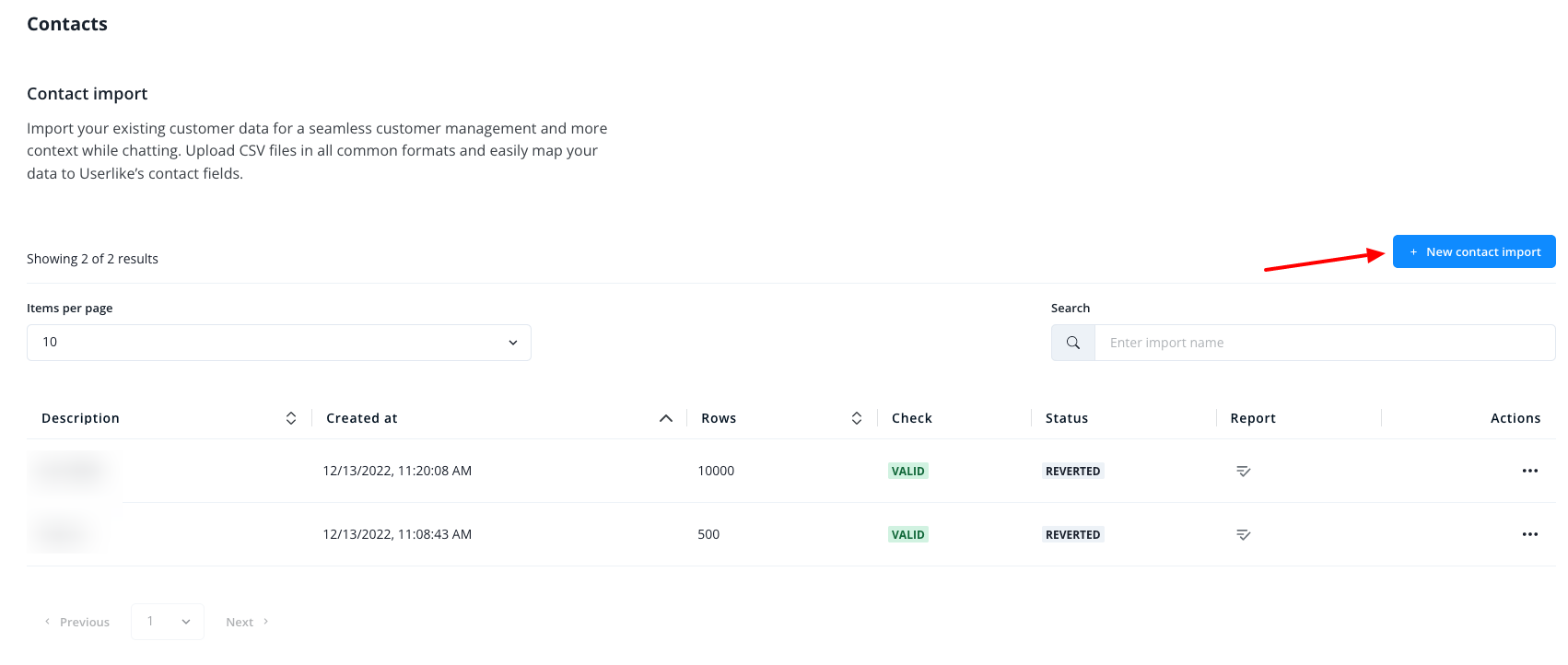This screenshot has height=665, width=1568.
Task: Open report icon for 500-row import
Action: (1243, 535)
